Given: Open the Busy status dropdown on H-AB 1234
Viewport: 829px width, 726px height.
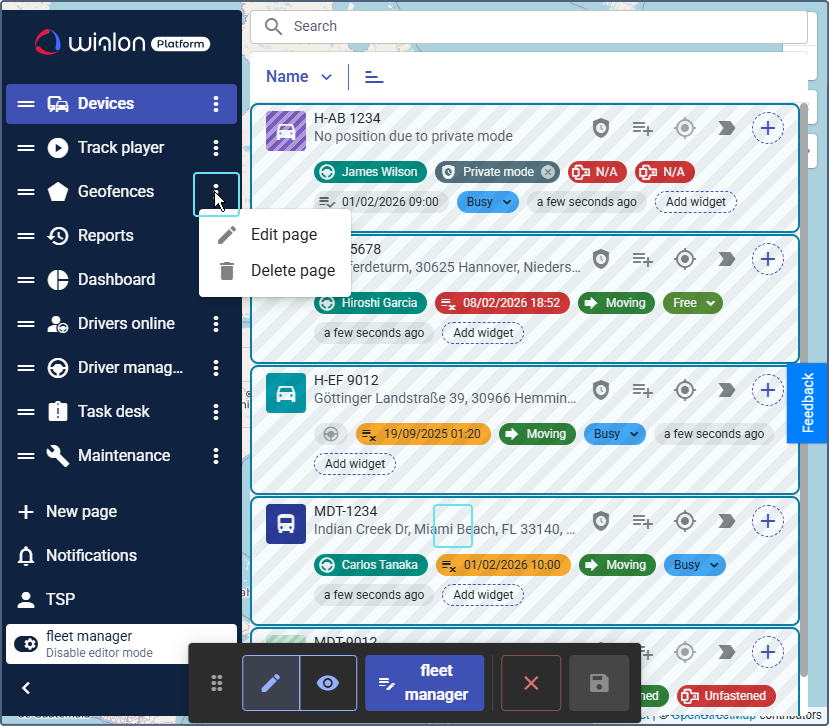Looking at the screenshot, I should [490, 202].
